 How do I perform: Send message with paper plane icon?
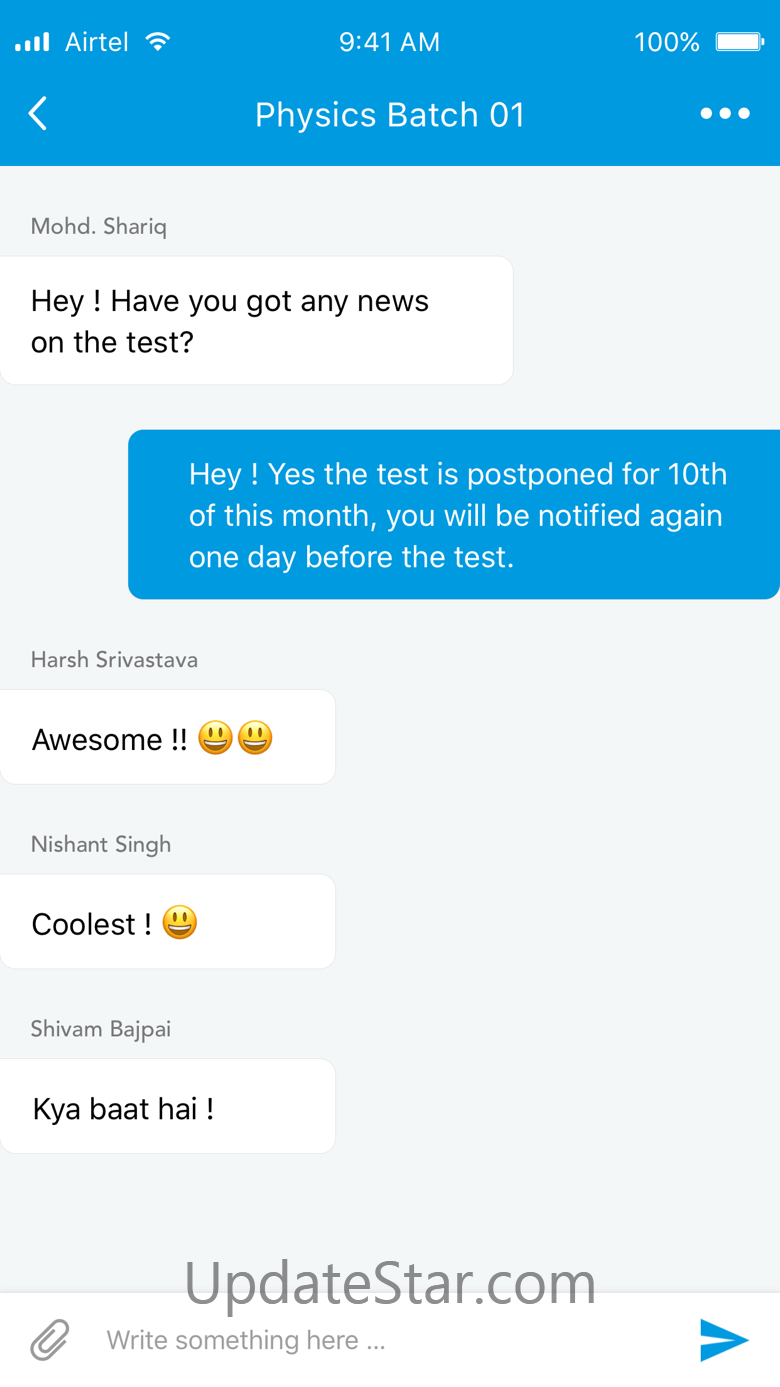725,1340
